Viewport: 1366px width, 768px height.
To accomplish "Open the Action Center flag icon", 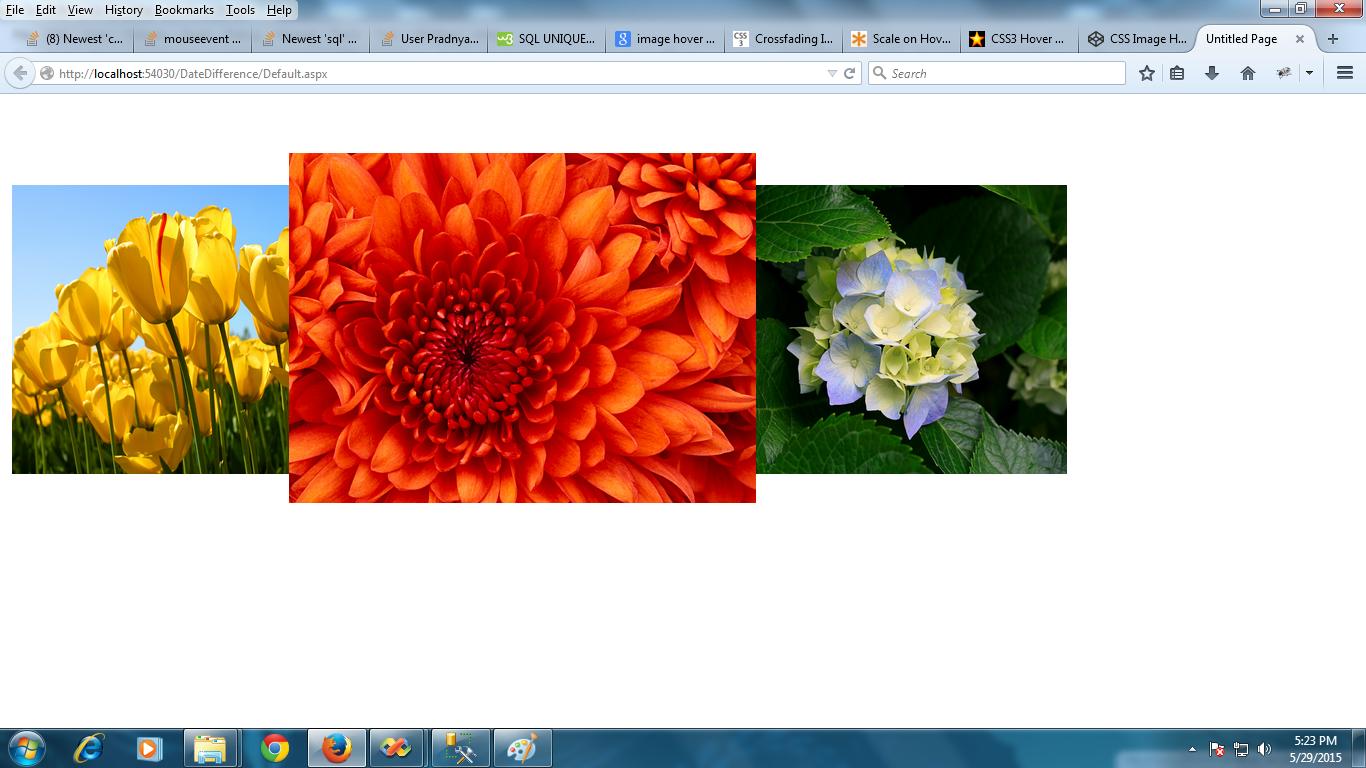I will (1217, 749).
